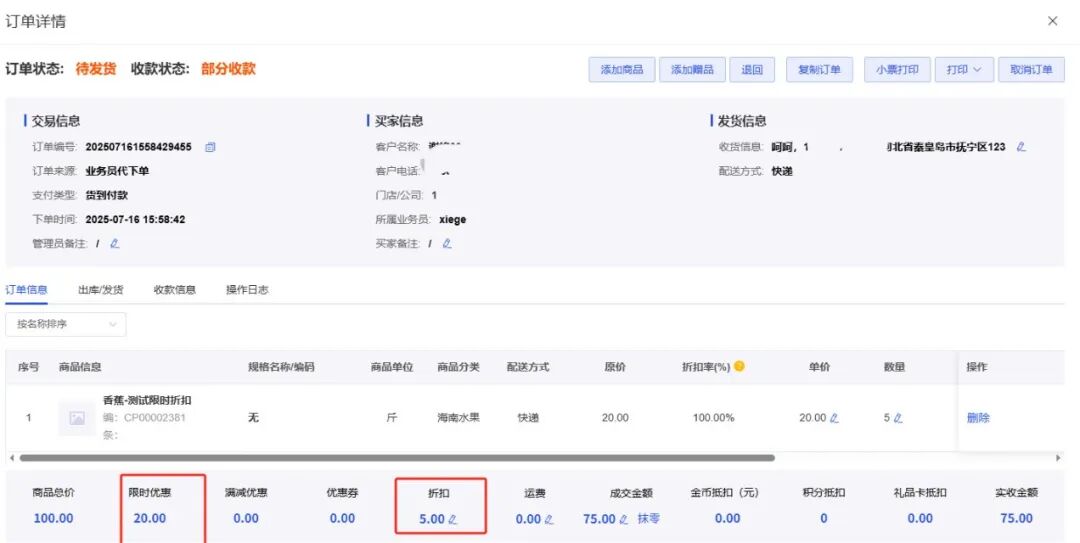Open the 打印 dropdown menu
Image resolution: width=1080 pixels, height=543 pixels.
(x=964, y=70)
